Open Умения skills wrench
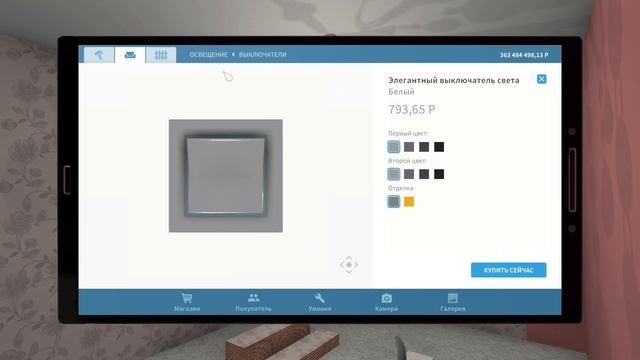The height and width of the screenshot is (360, 640). coord(320,302)
